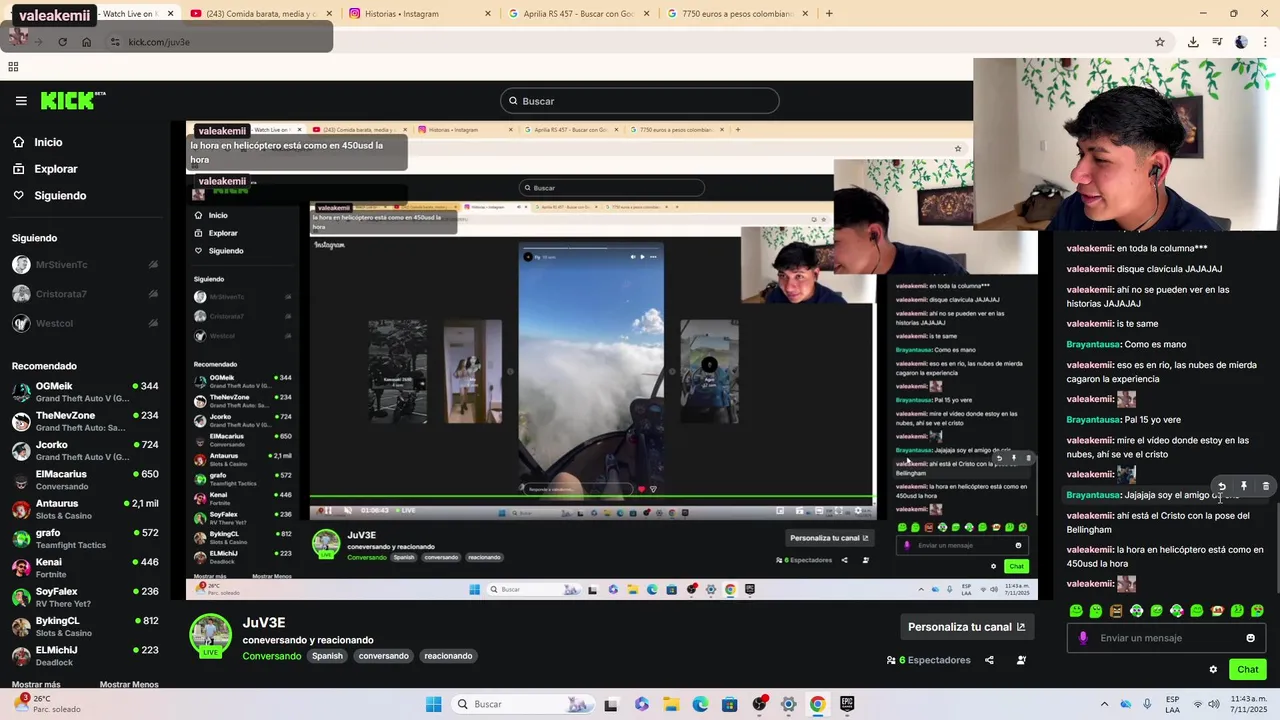Open Windows Start menu
The width and height of the screenshot is (1280, 720).
coord(433,704)
